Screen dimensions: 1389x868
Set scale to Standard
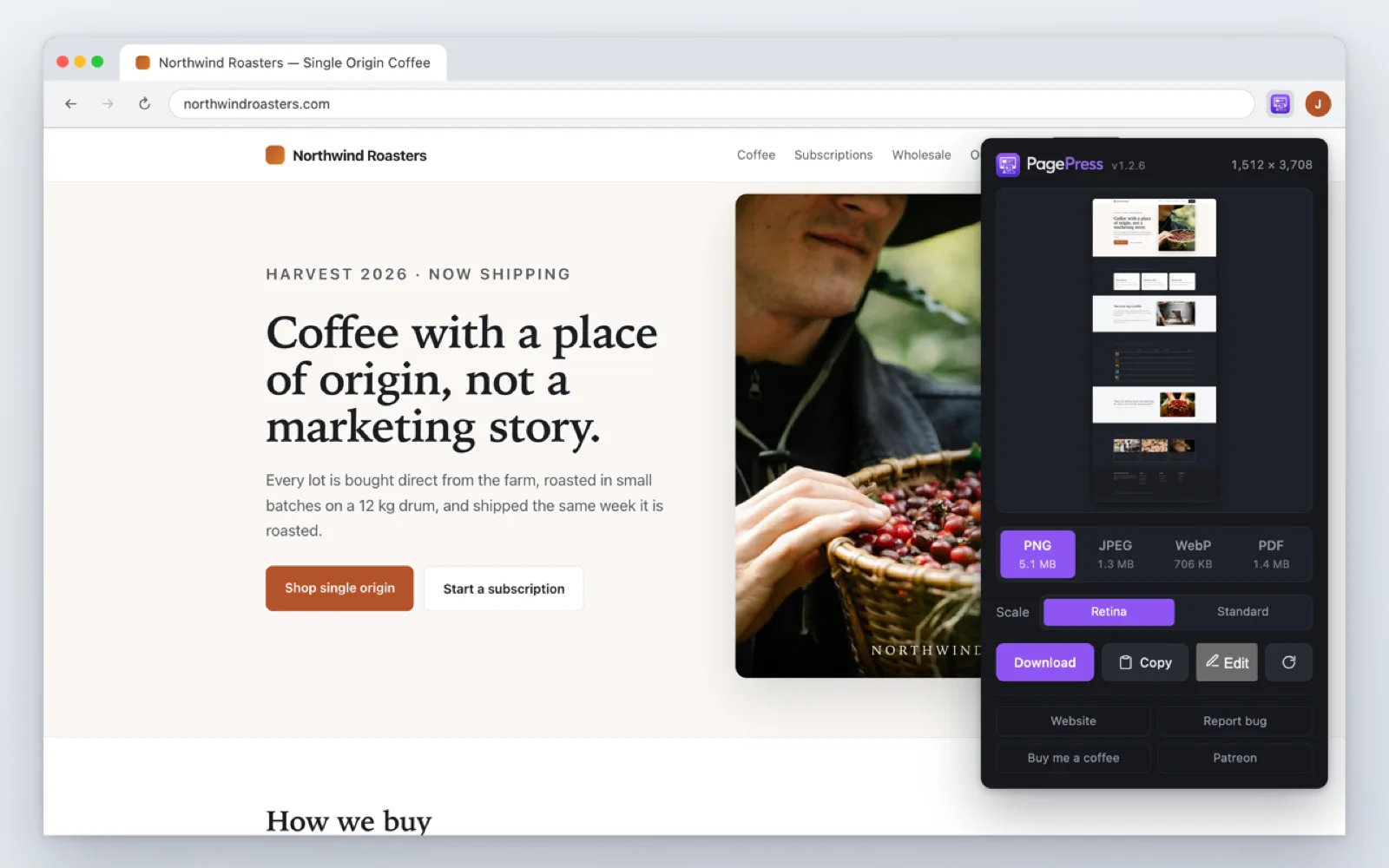click(x=1242, y=612)
